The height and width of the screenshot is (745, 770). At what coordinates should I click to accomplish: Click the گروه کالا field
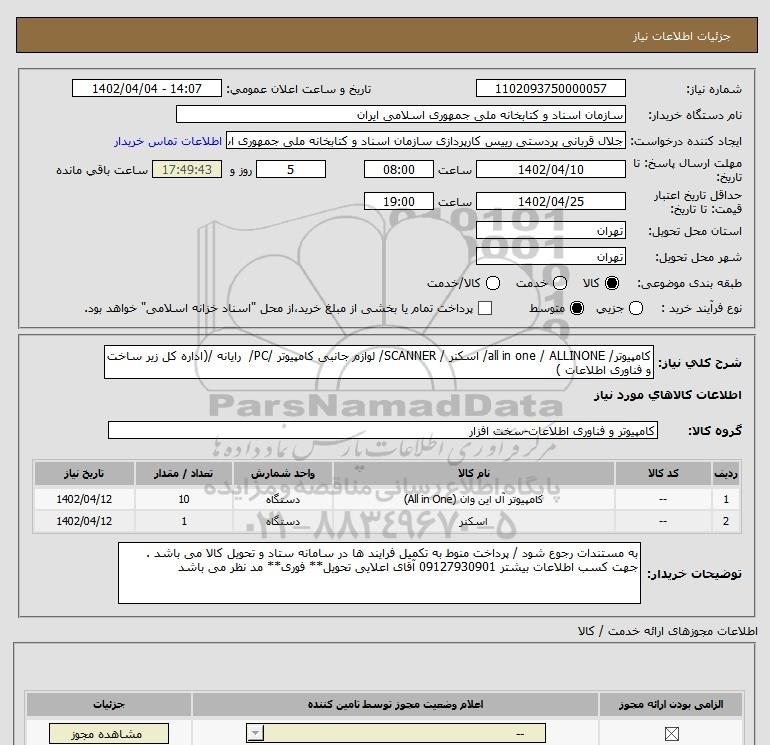[x=383, y=431]
